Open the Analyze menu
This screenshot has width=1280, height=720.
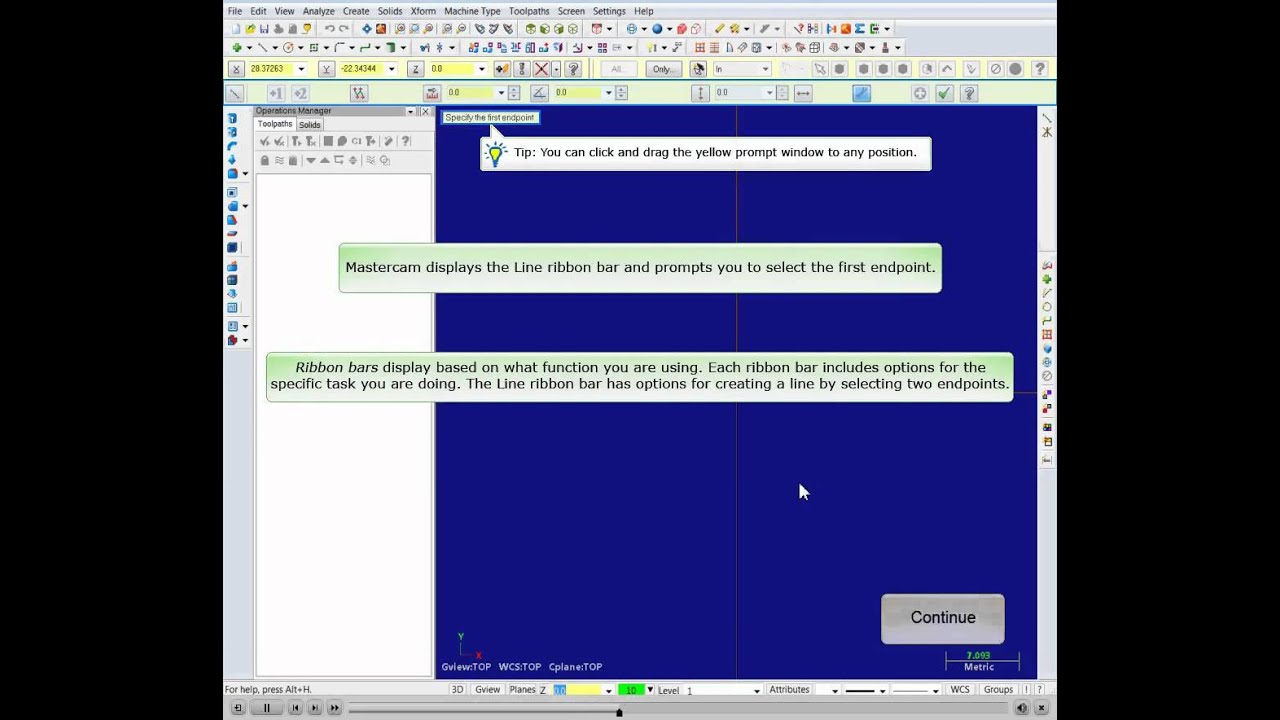(x=318, y=11)
